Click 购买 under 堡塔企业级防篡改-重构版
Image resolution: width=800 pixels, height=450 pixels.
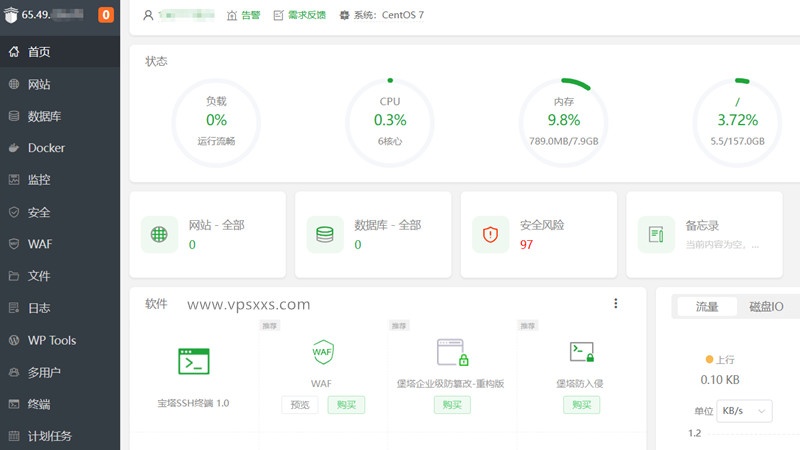(452, 405)
